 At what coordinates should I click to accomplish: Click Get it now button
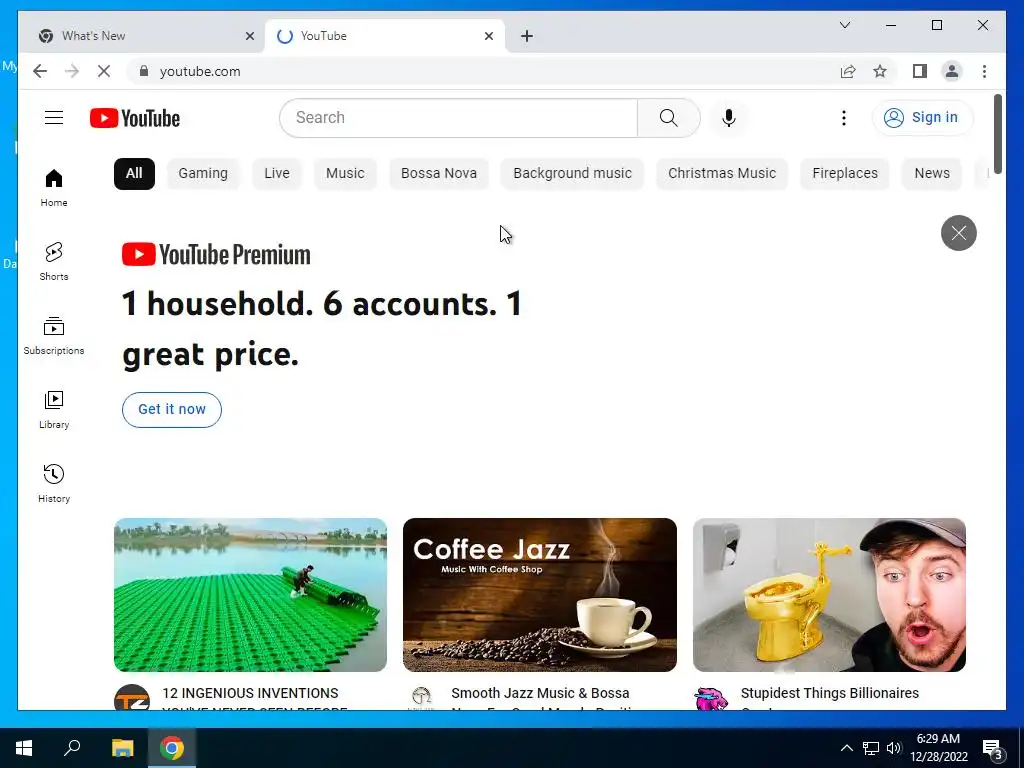point(172,409)
